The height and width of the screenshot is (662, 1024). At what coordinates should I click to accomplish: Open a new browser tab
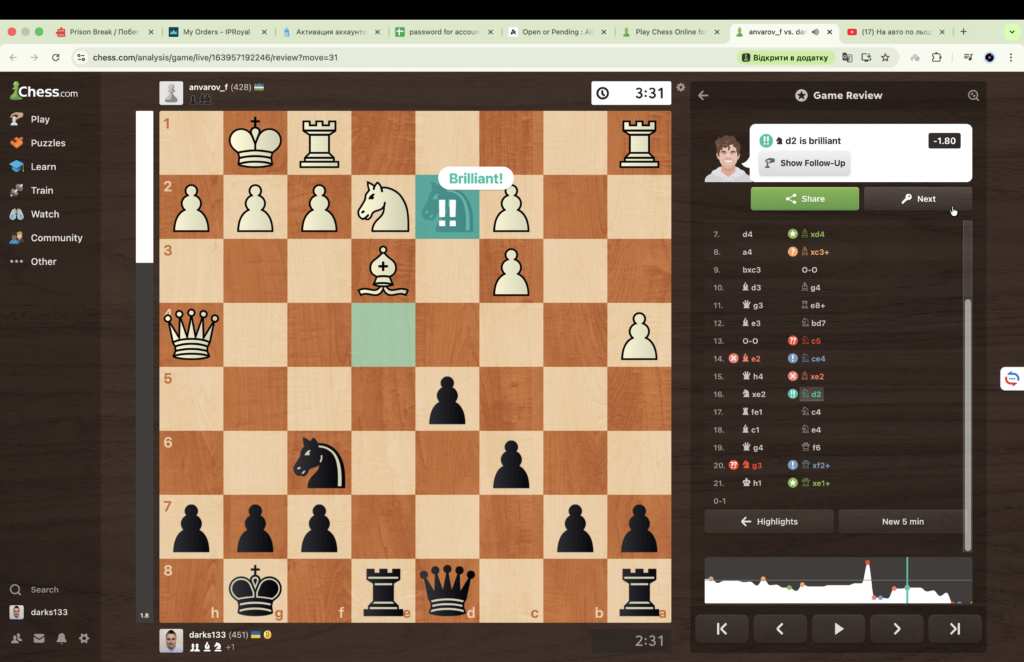pos(963,31)
